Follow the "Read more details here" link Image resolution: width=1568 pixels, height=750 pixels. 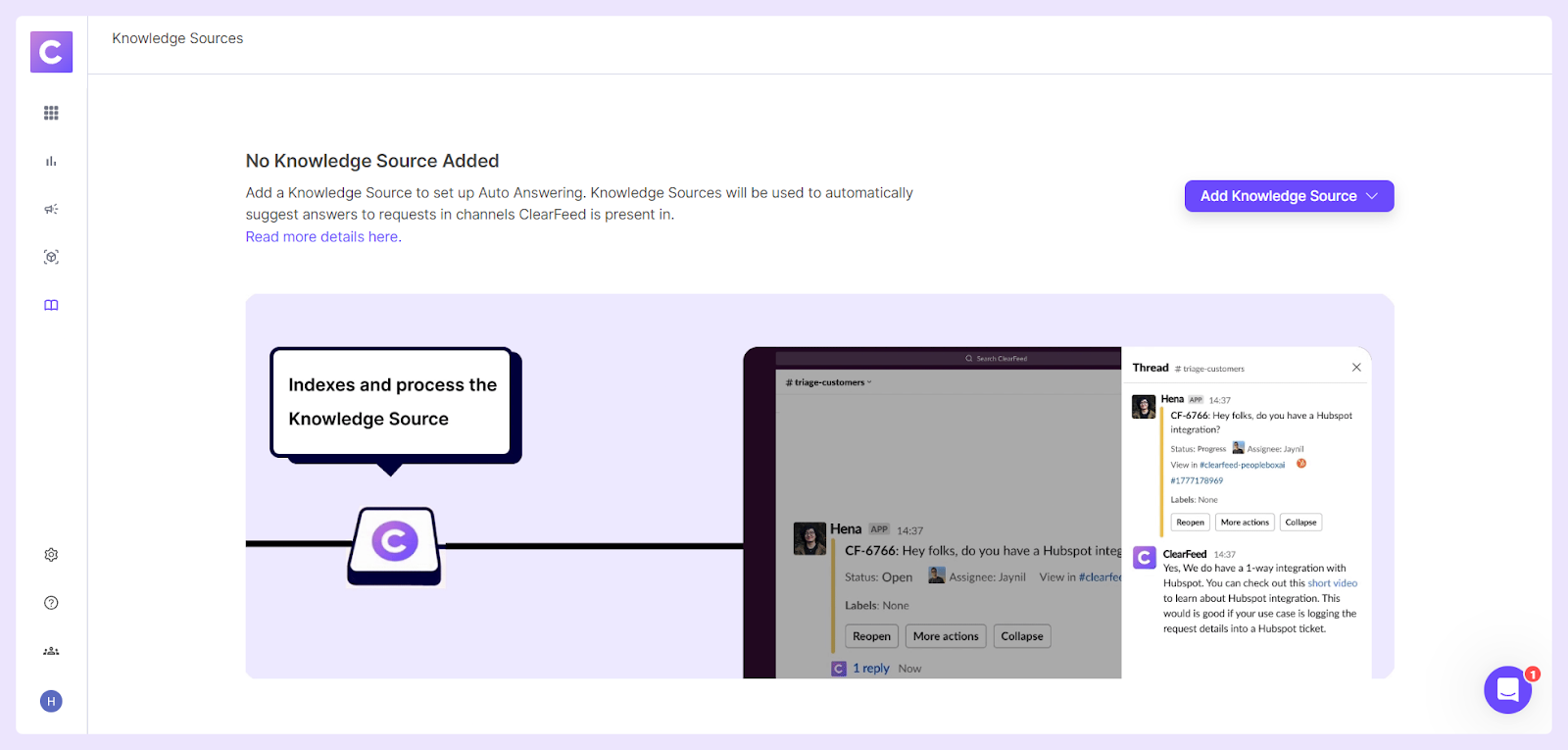pos(321,237)
